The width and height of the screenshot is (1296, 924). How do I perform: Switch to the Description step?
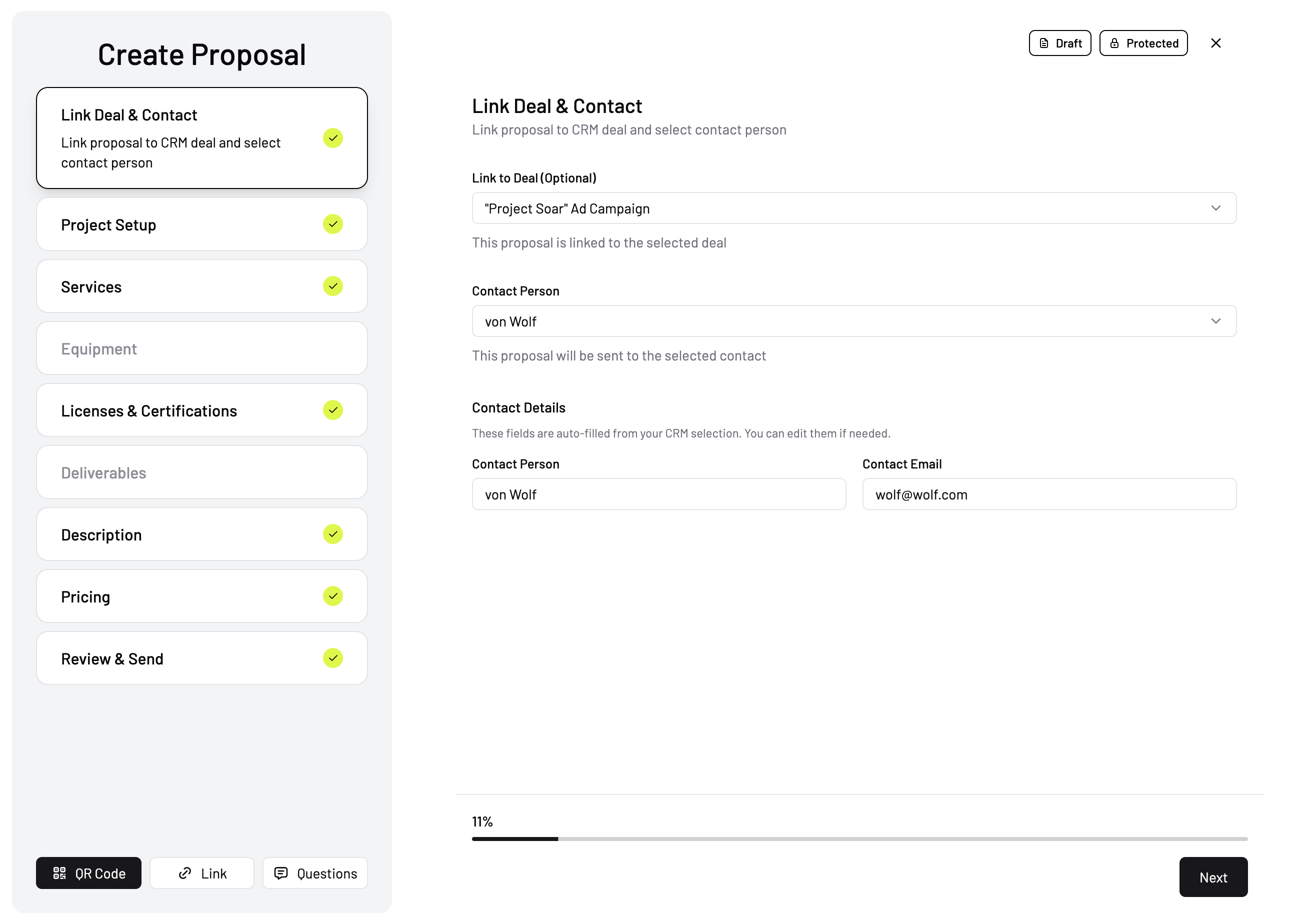201,534
